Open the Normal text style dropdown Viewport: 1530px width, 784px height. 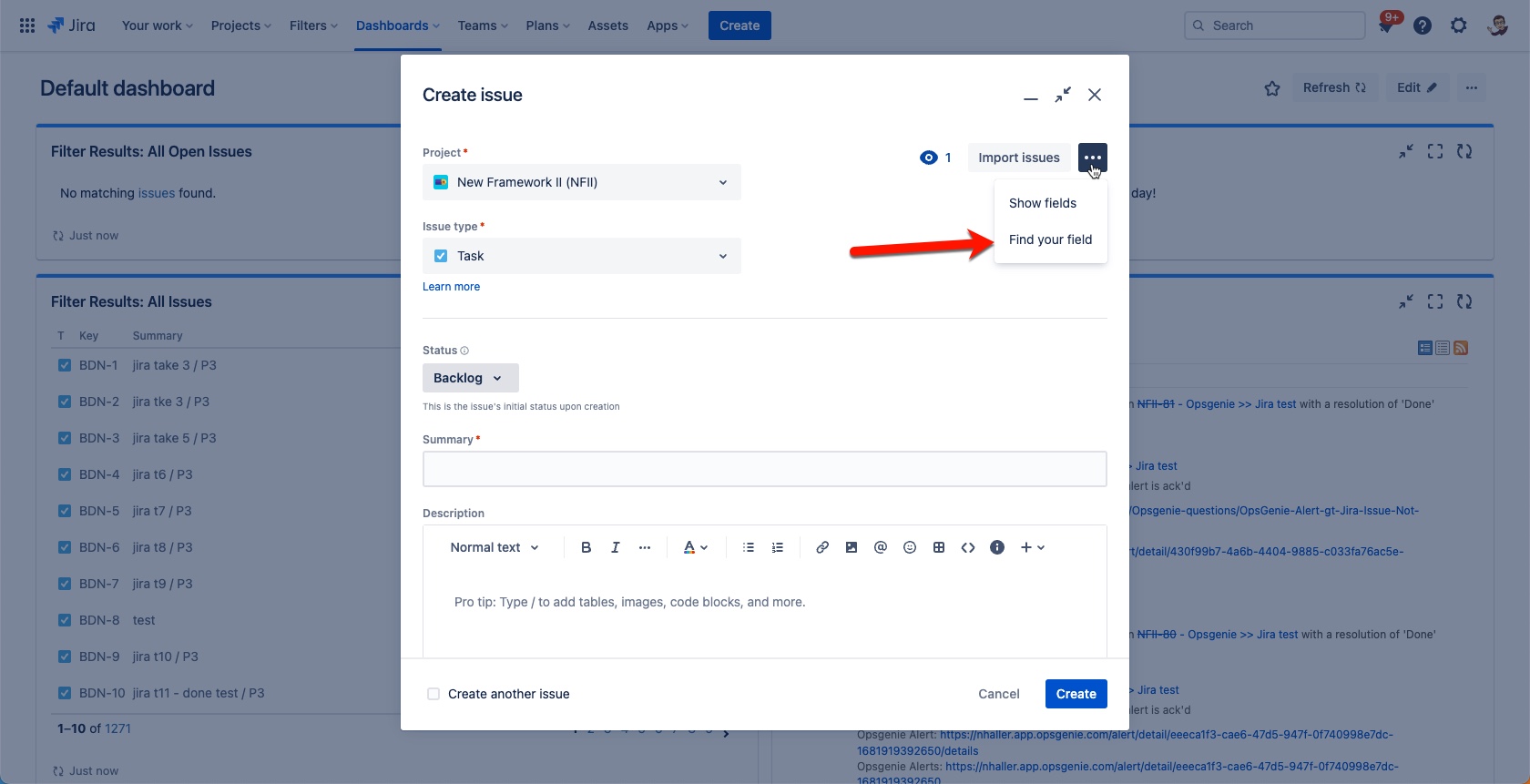(495, 547)
